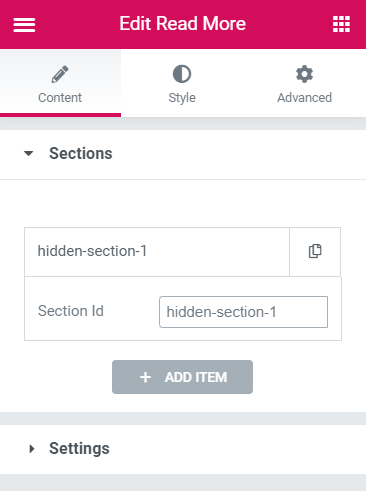Screen dimensions: 366x491
Task: Click the pencil icon for Content
Action: (60, 74)
